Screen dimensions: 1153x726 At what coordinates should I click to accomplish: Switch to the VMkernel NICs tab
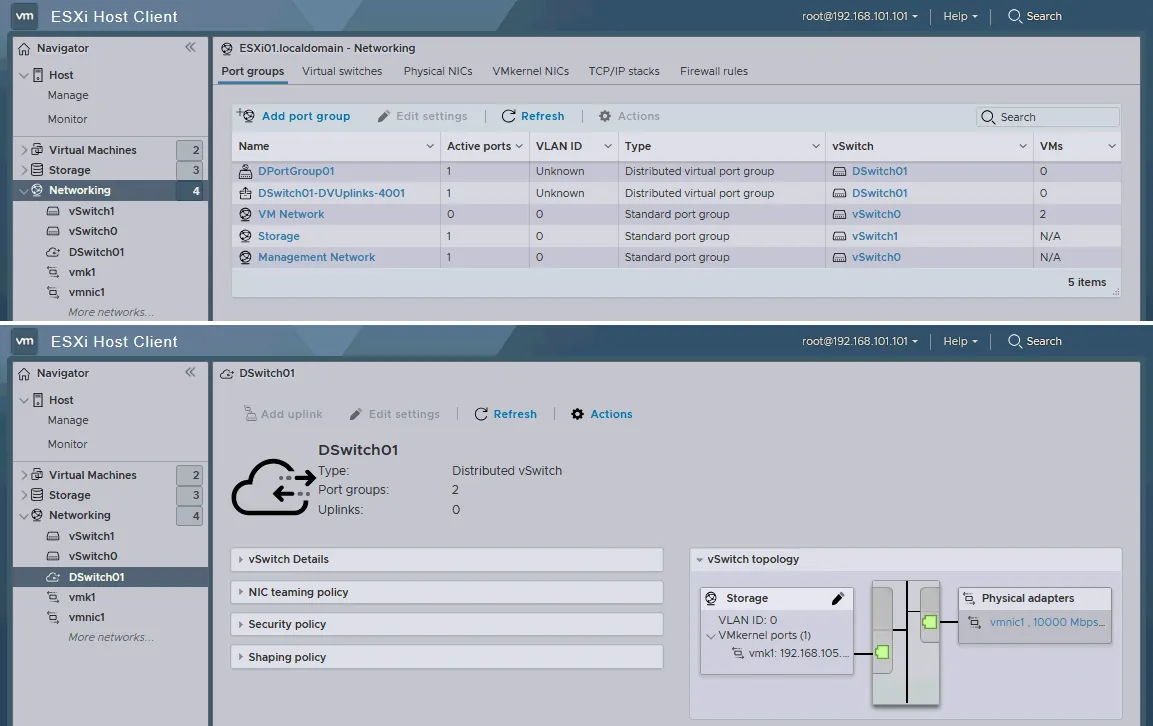pos(530,71)
